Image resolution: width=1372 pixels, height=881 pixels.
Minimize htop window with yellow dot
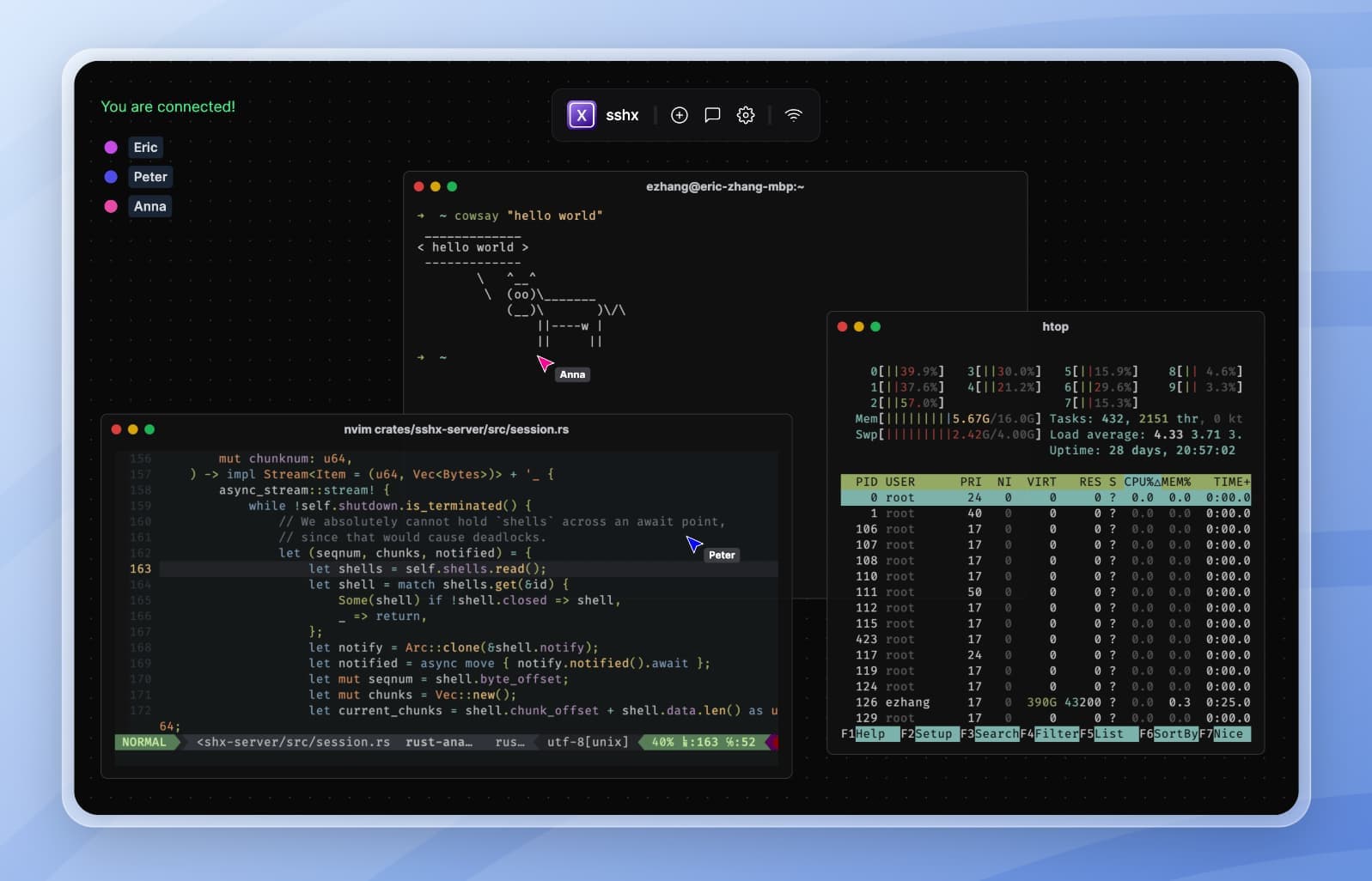point(859,326)
